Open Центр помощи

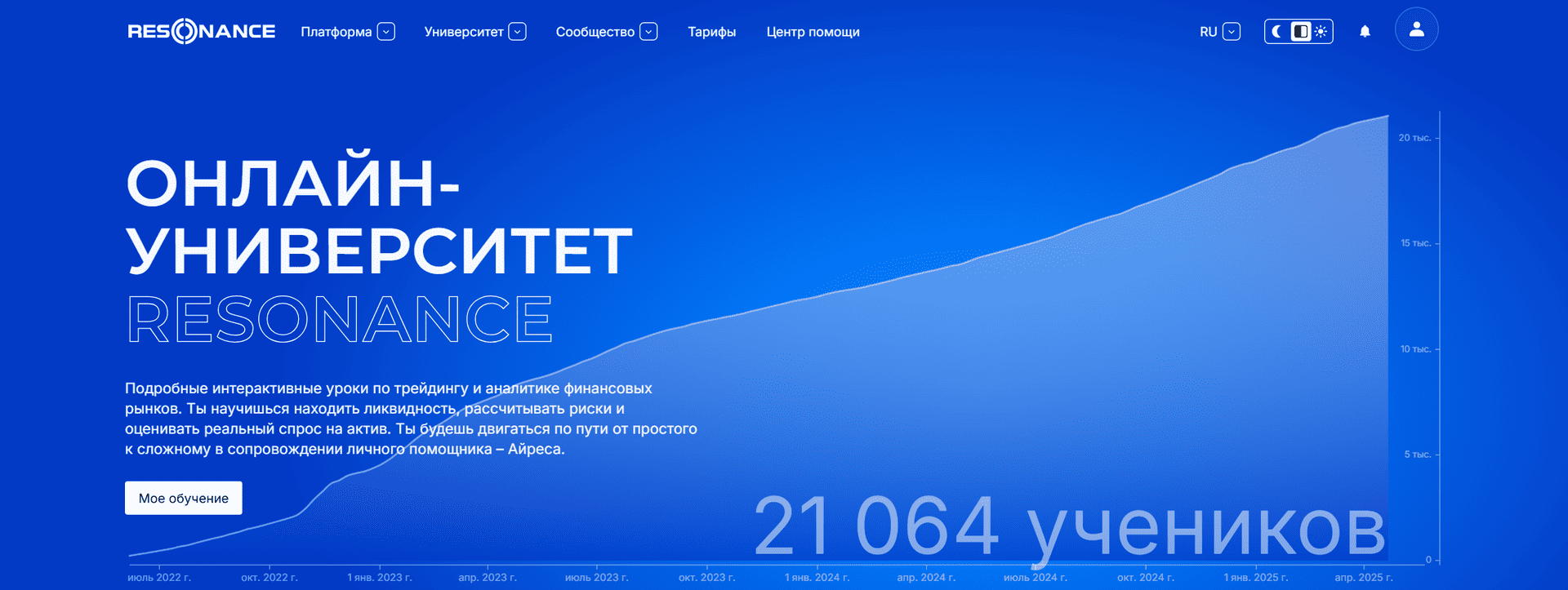[x=813, y=32]
